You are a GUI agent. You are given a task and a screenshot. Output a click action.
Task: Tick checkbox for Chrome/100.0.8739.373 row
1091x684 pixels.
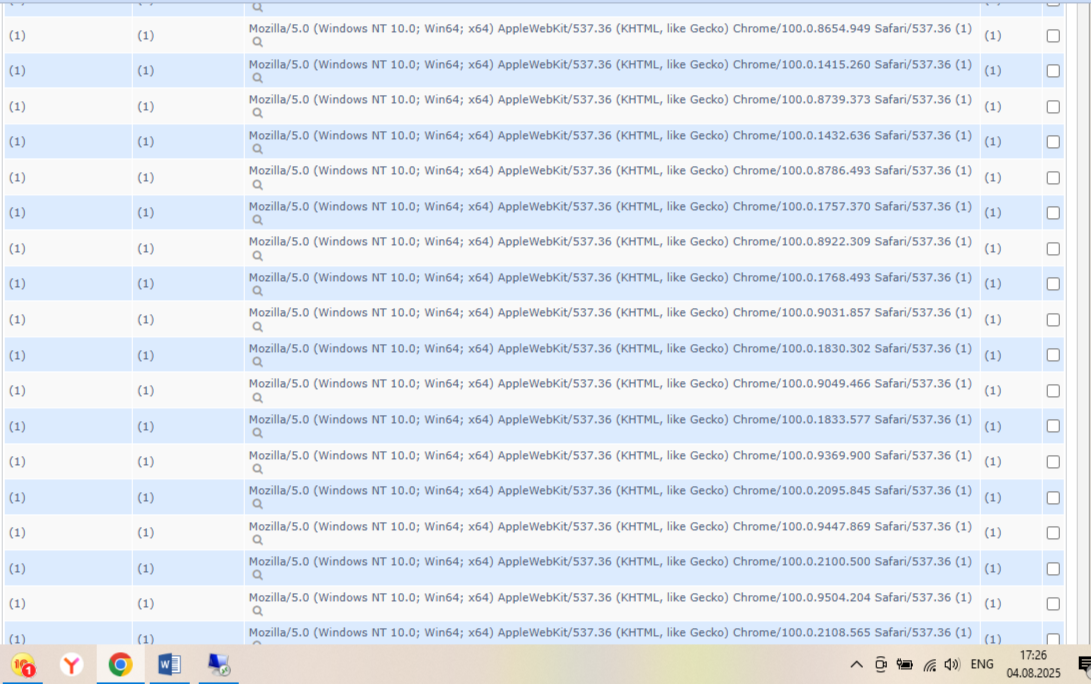[x=1053, y=106]
